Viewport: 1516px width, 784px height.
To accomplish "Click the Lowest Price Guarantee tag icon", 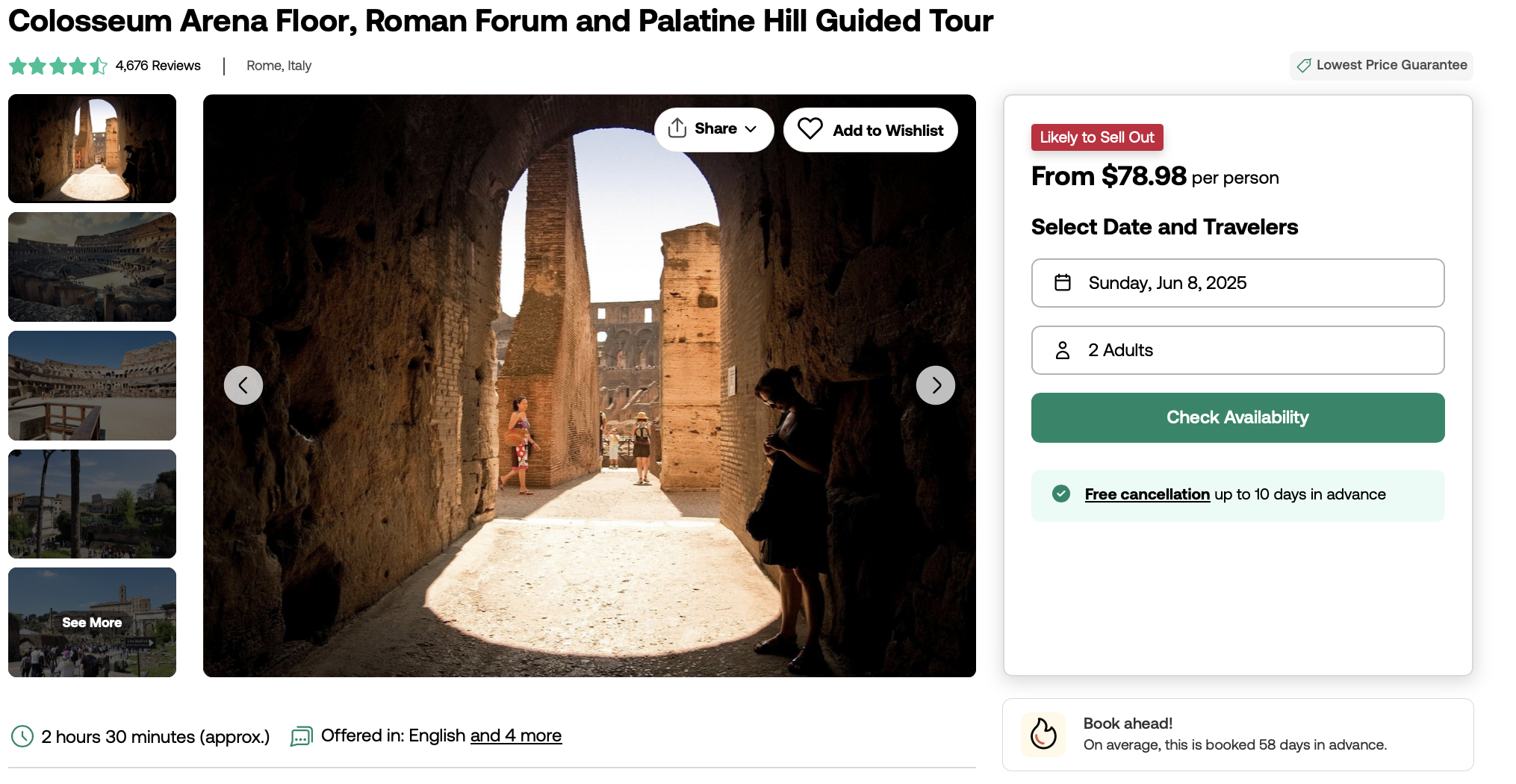I will pos(1304,65).
